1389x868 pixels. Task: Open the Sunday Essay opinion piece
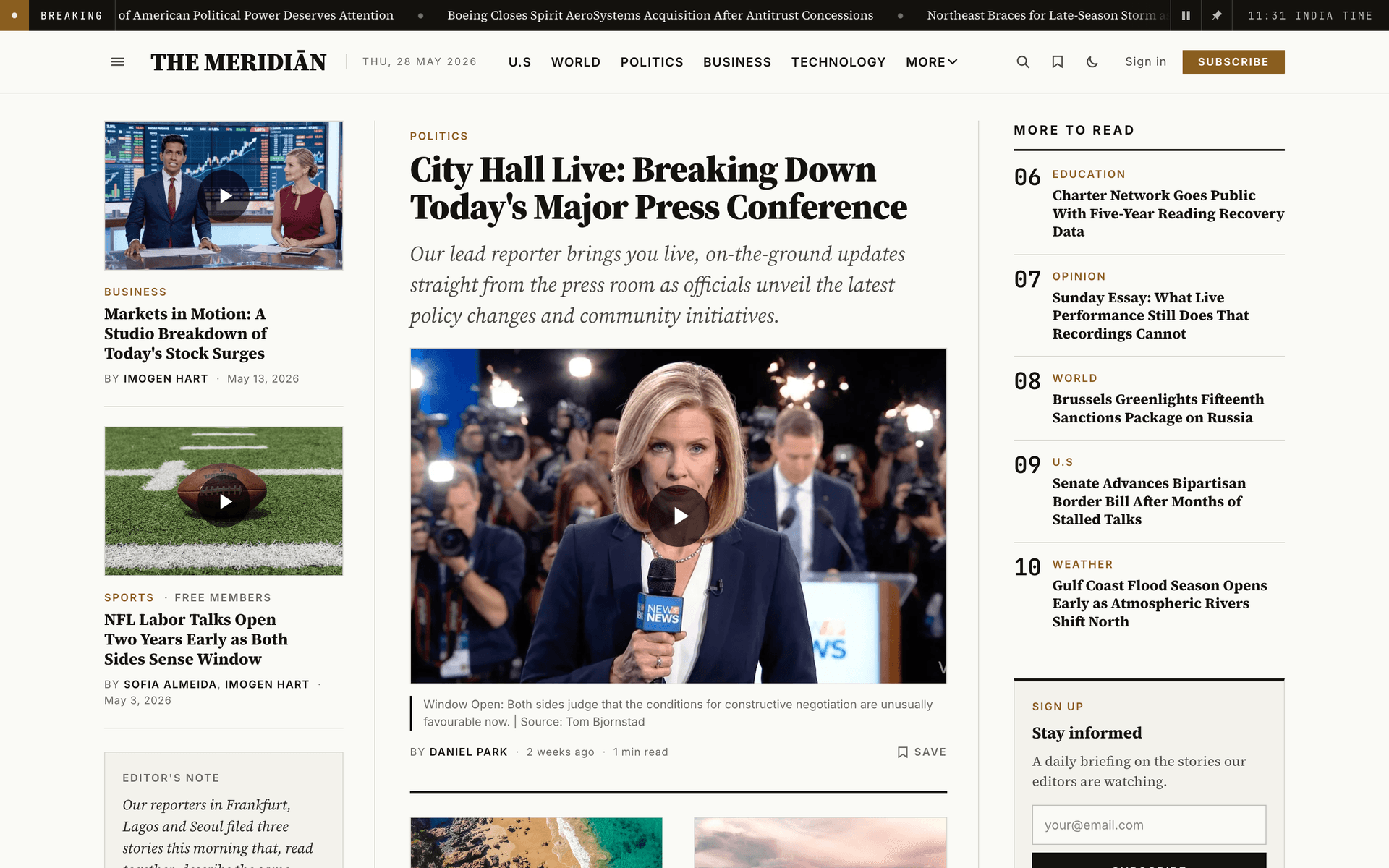coord(1150,315)
